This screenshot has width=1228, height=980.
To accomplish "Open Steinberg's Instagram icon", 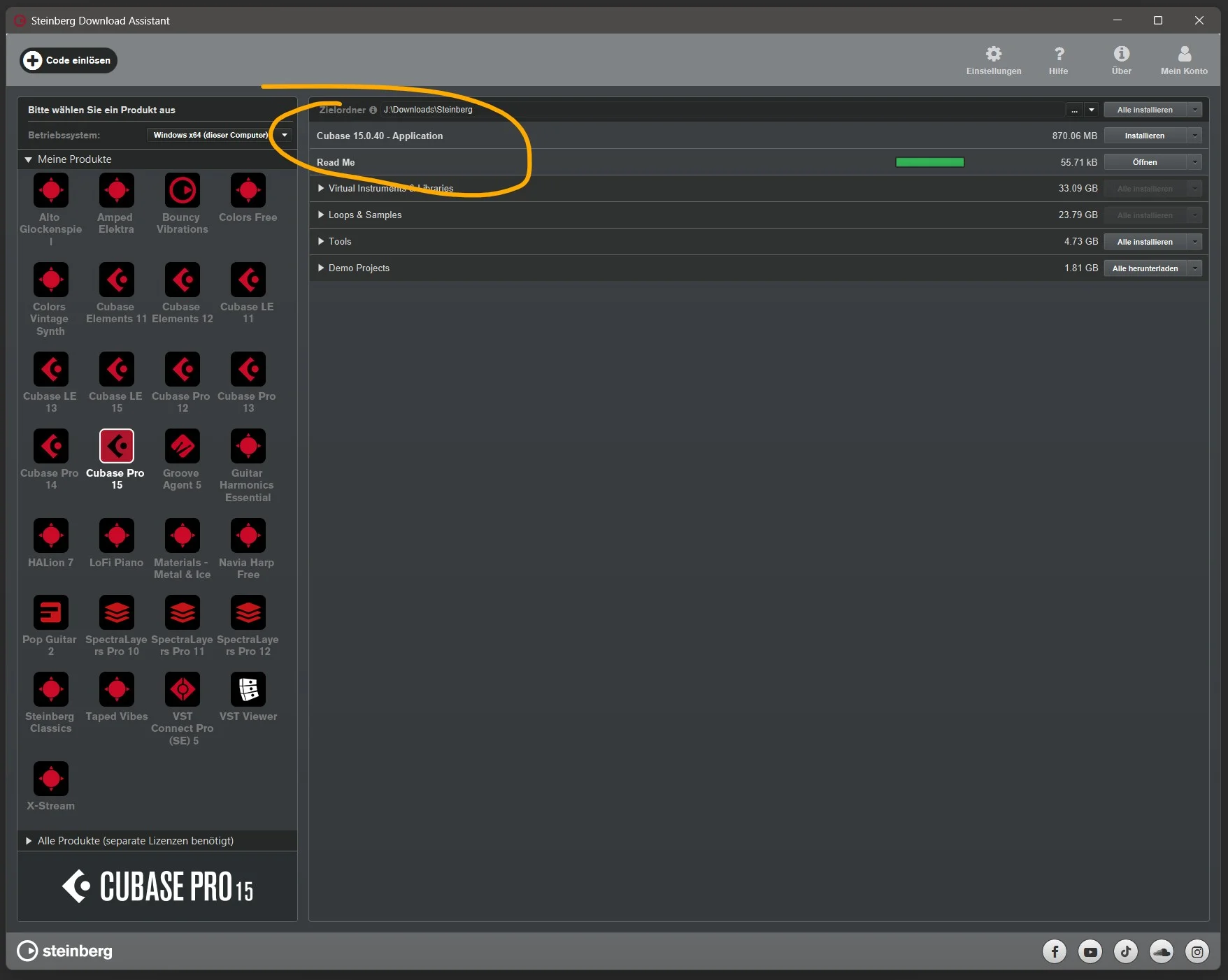I will pyautogui.click(x=1197, y=951).
